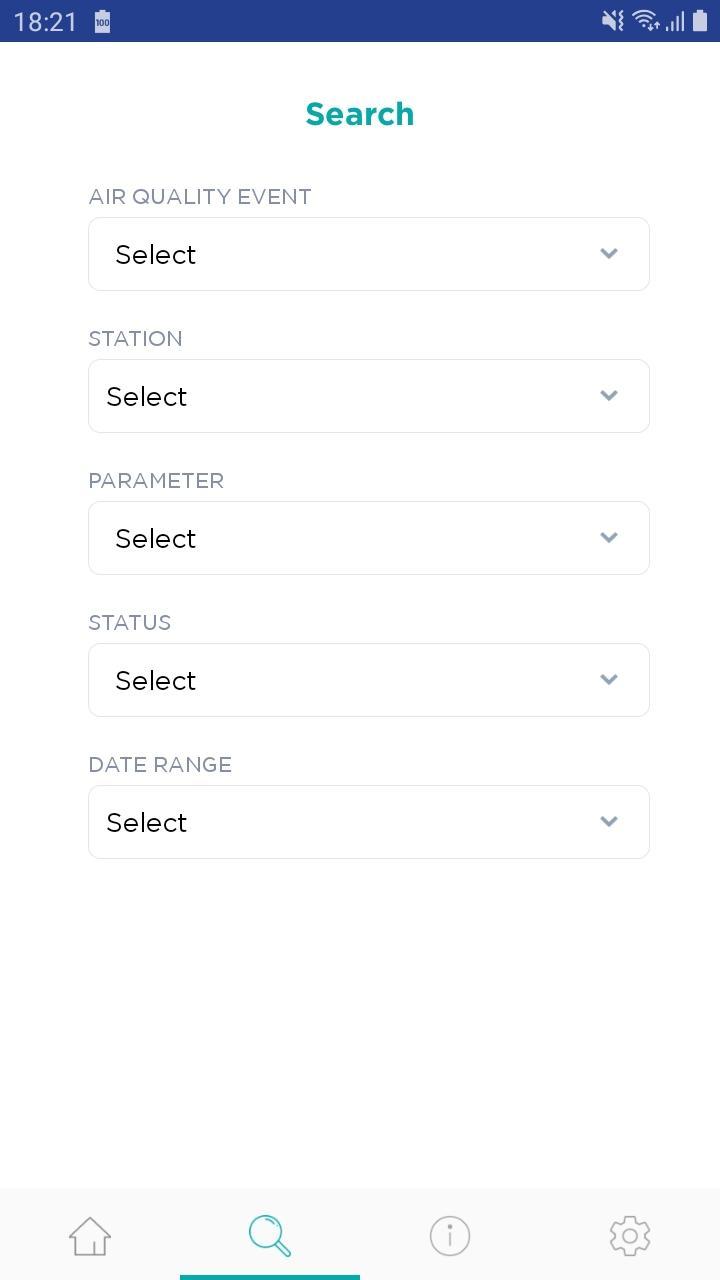Click the Air Quality Event chevron arrow
Viewport: 720px width, 1280px height.
(x=609, y=254)
